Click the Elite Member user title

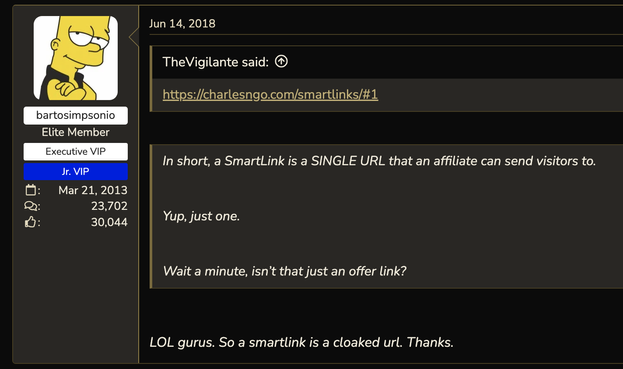click(x=75, y=132)
